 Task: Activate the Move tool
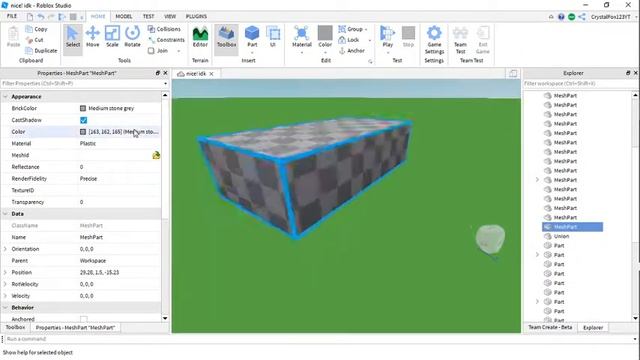pos(93,36)
